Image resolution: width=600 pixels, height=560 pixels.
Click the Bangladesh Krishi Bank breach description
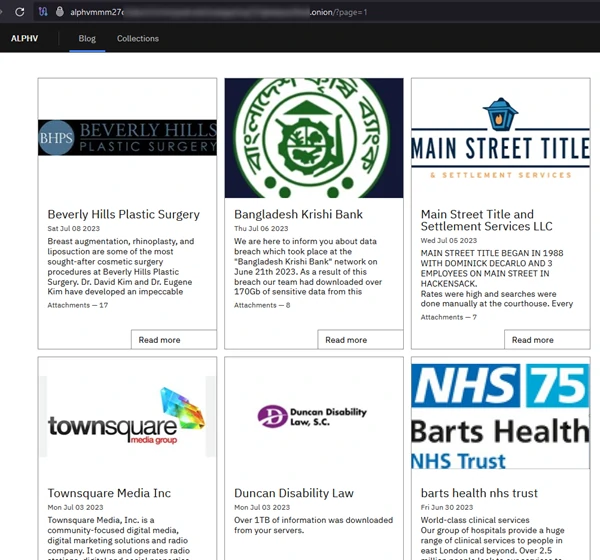308,266
